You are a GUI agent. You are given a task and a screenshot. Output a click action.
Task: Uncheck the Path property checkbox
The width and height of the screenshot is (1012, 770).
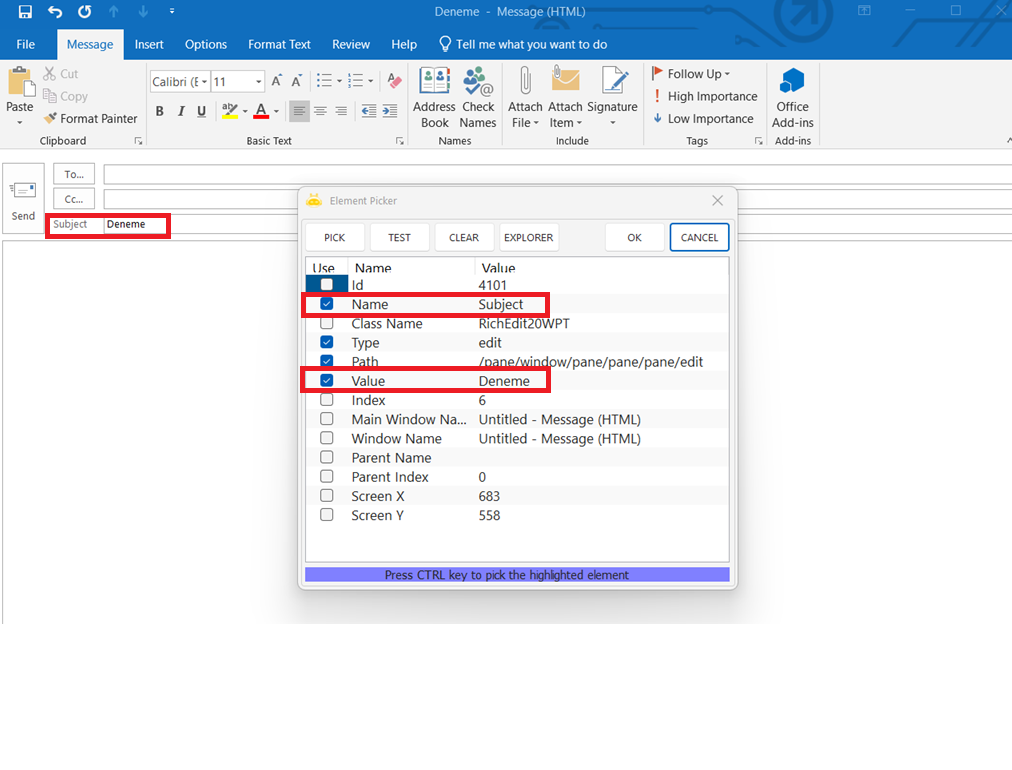327,361
